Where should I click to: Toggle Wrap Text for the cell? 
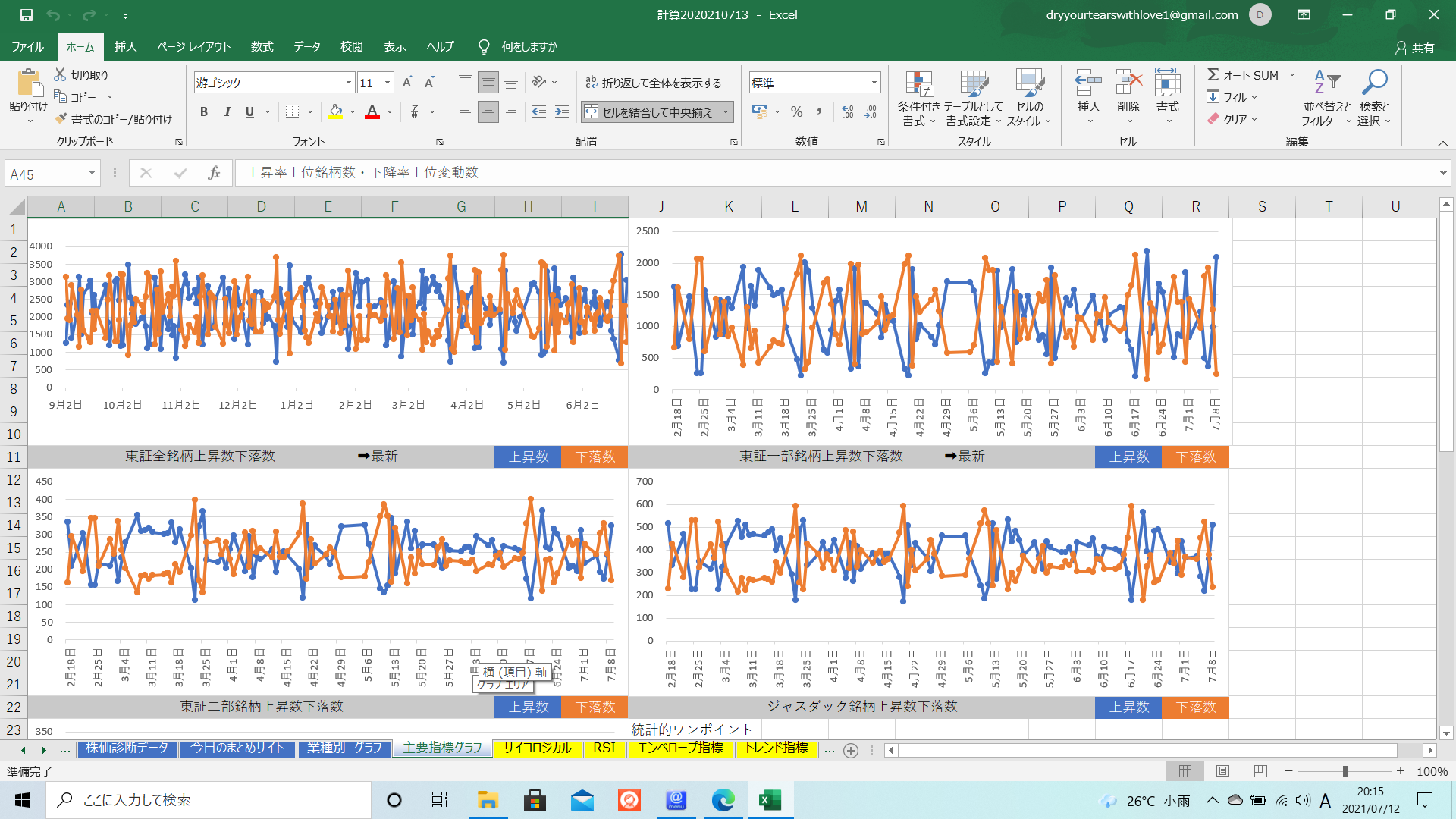click(654, 83)
